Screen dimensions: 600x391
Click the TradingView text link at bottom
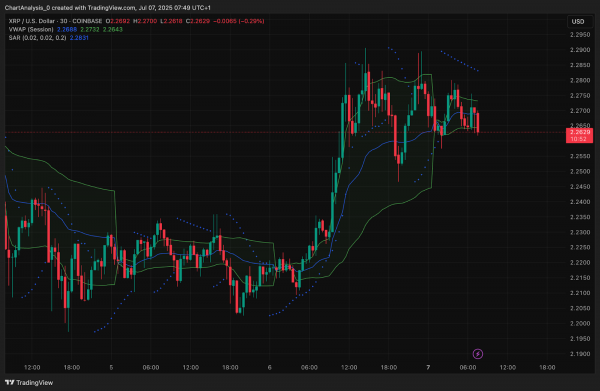coord(34,383)
